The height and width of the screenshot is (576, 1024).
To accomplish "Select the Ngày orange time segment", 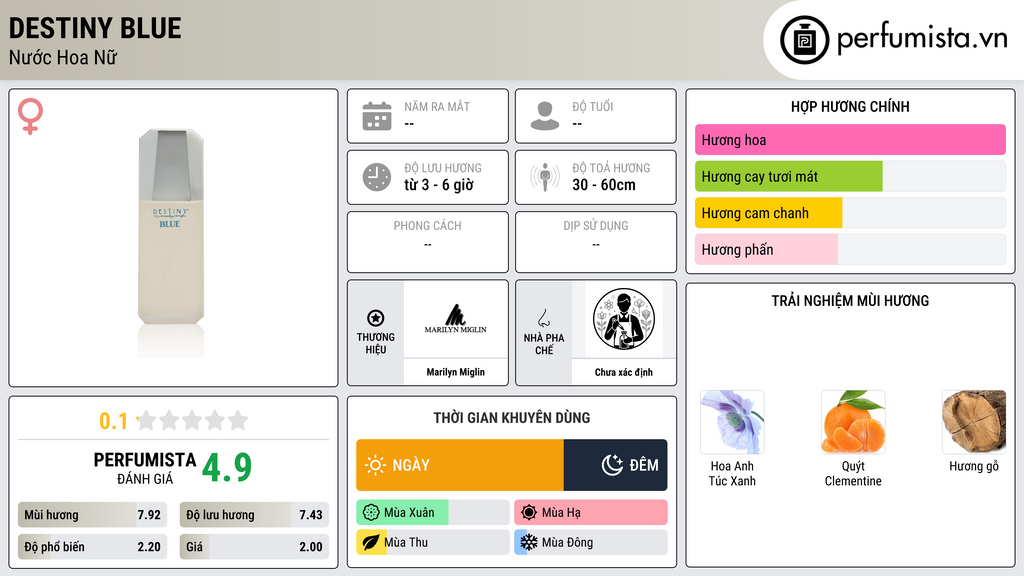I will (460, 465).
